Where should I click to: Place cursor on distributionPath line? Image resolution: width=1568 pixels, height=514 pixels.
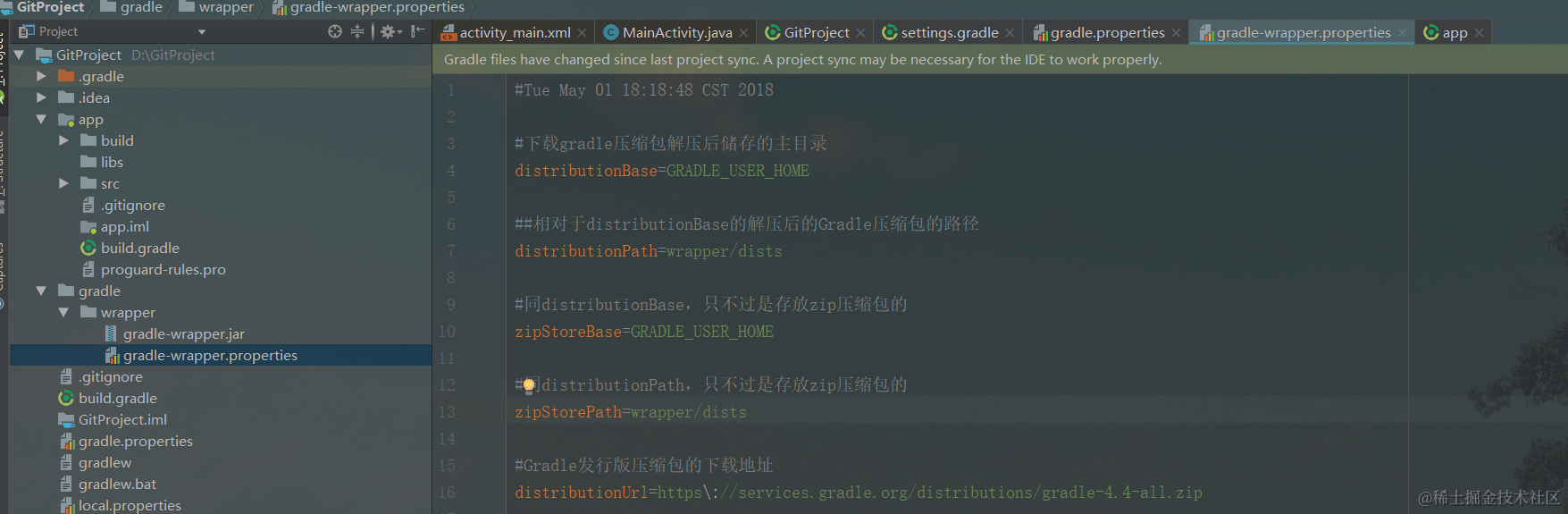coord(649,251)
